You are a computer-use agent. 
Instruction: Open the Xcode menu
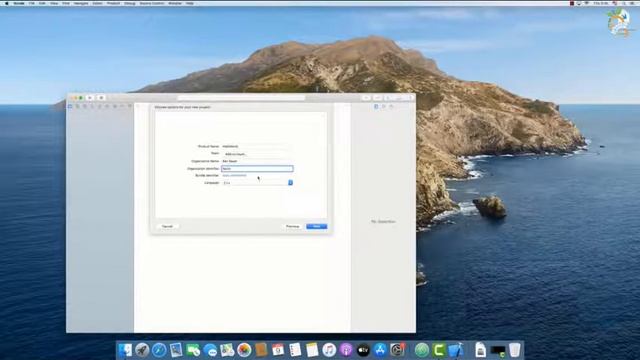coord(19,3)
